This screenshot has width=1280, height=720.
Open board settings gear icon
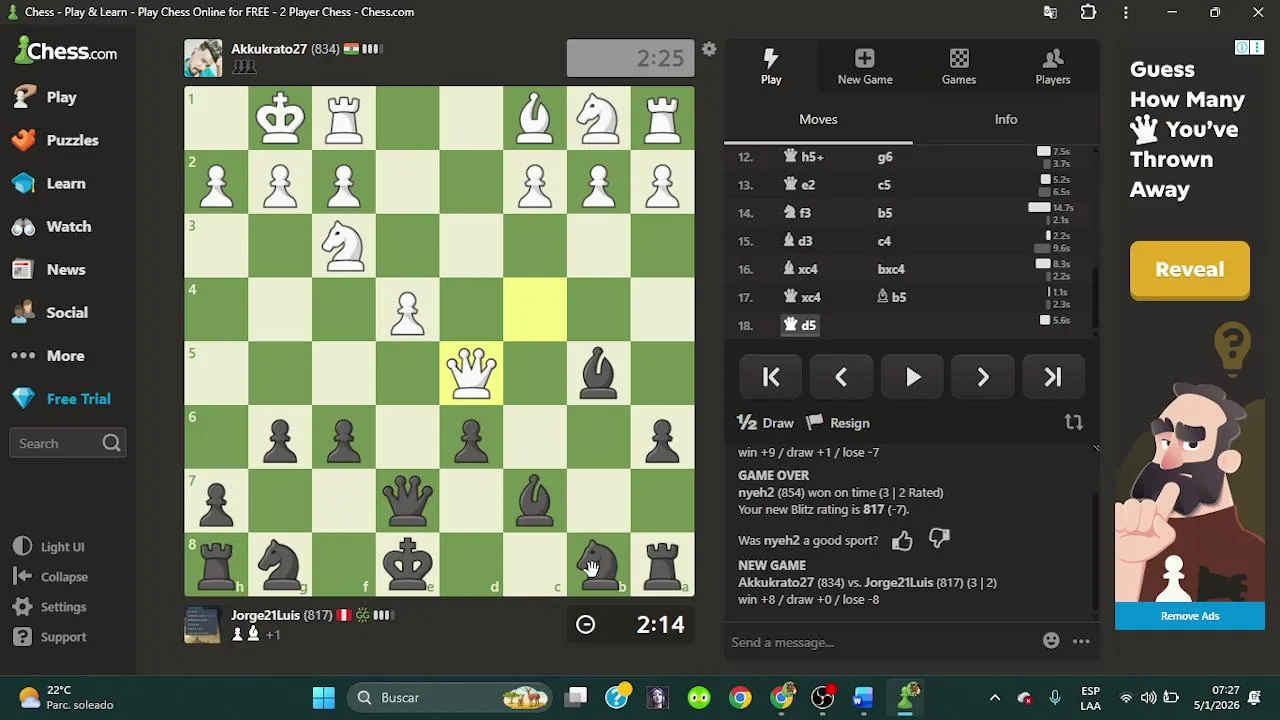coord(709,49)
